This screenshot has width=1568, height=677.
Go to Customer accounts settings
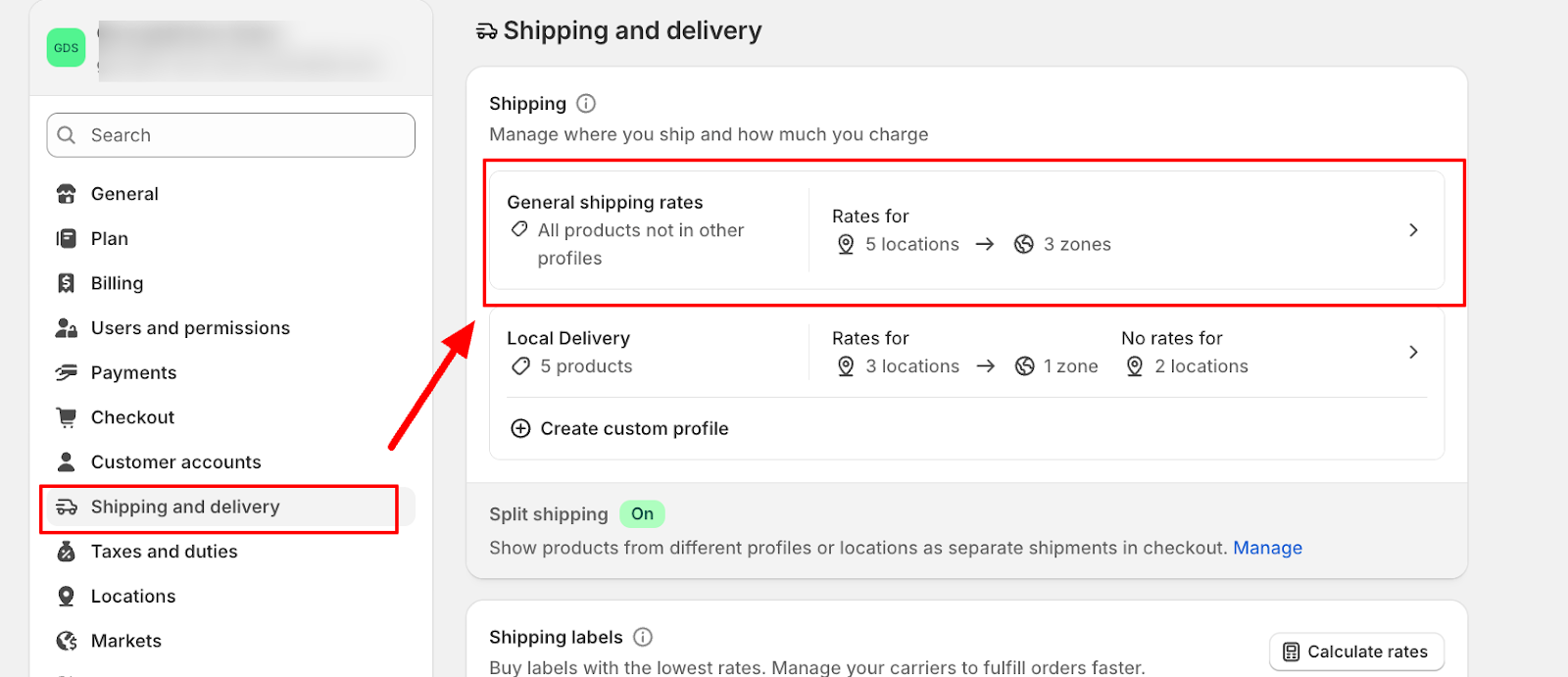176,462
